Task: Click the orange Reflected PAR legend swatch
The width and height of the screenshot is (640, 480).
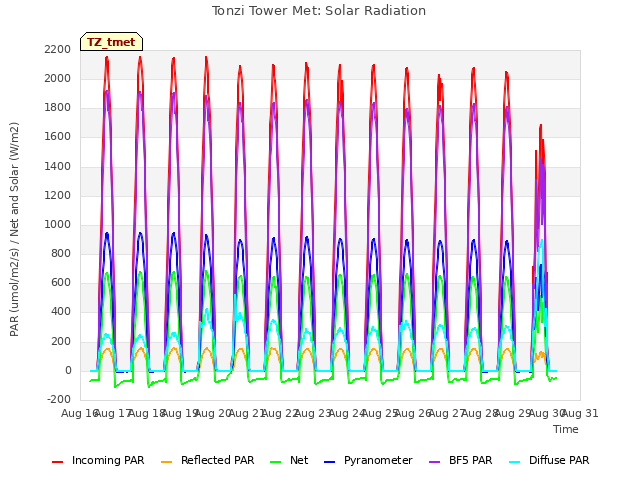Action: pyautogui.click(x=167, y=462)
